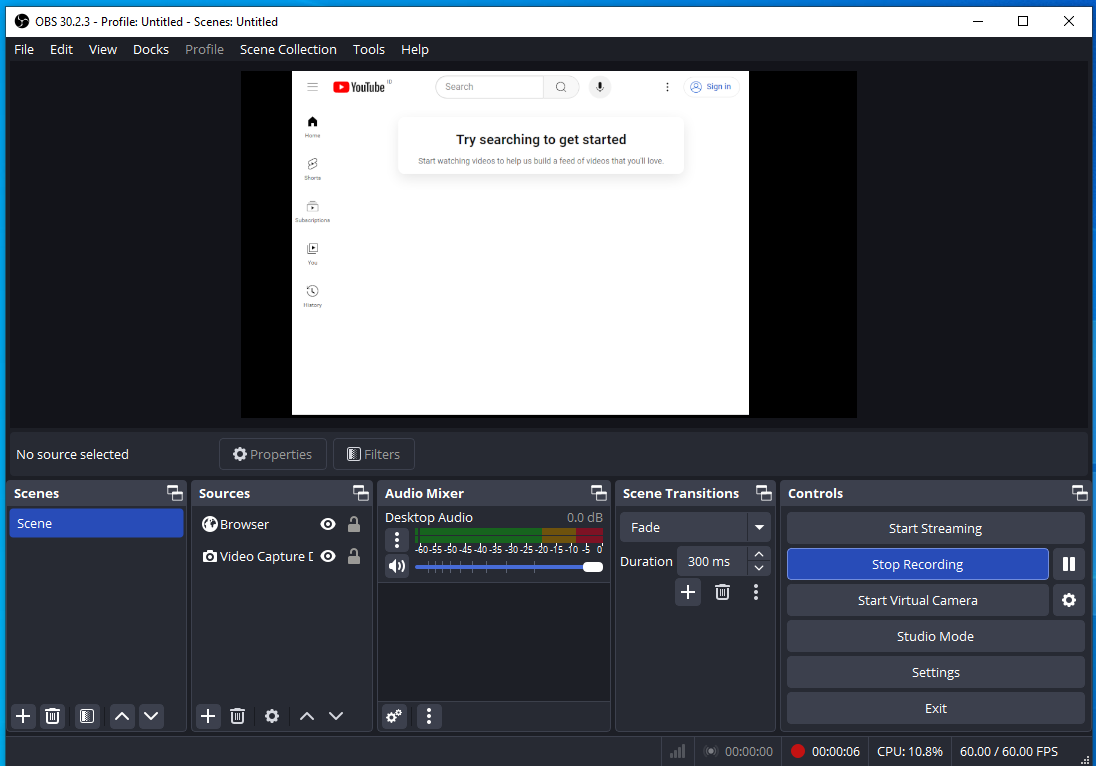This screenshot has width=1096, height=766.
Task: Add a new source with the plus icon
Action: (x=208, y=716)
